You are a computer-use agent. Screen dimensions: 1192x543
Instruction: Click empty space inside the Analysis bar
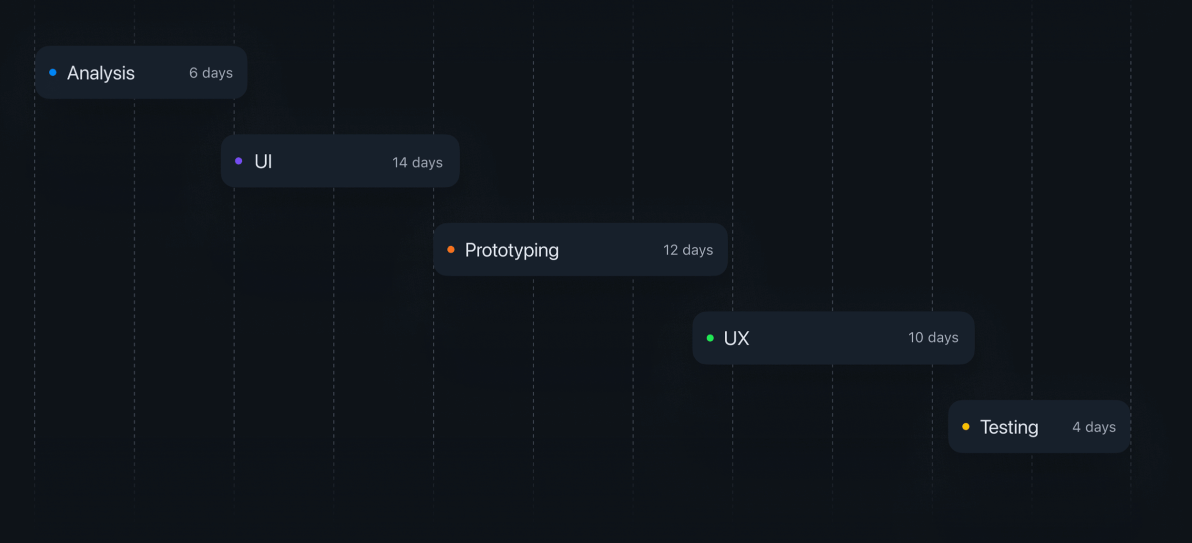[x=161, y=73]
